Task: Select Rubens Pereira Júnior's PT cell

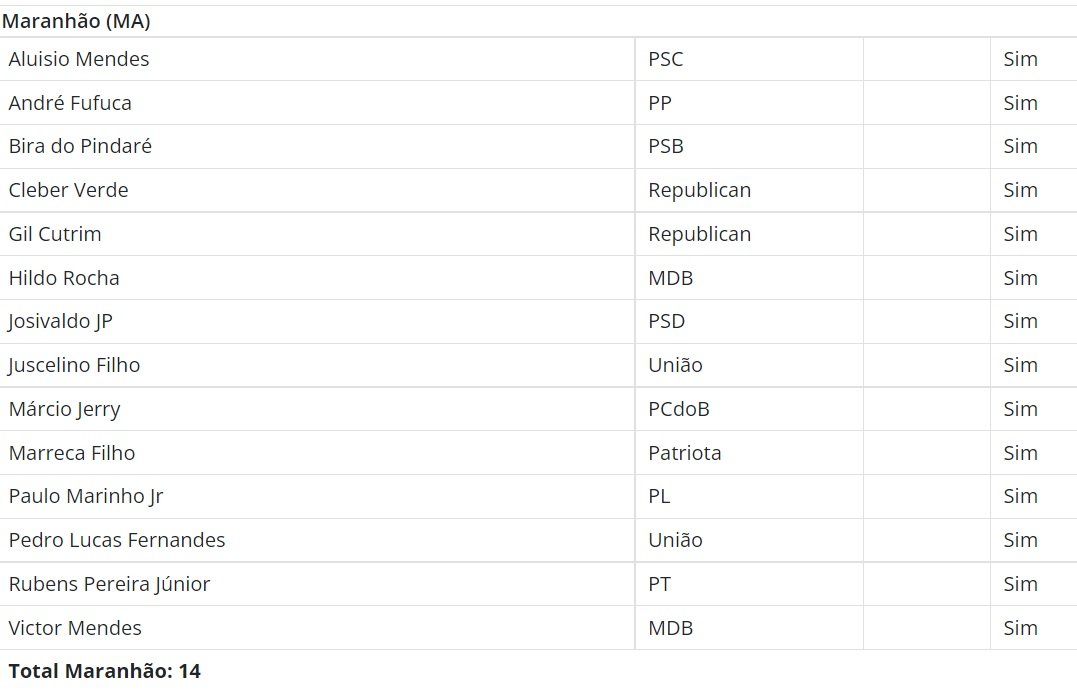Action: [749, 585]
